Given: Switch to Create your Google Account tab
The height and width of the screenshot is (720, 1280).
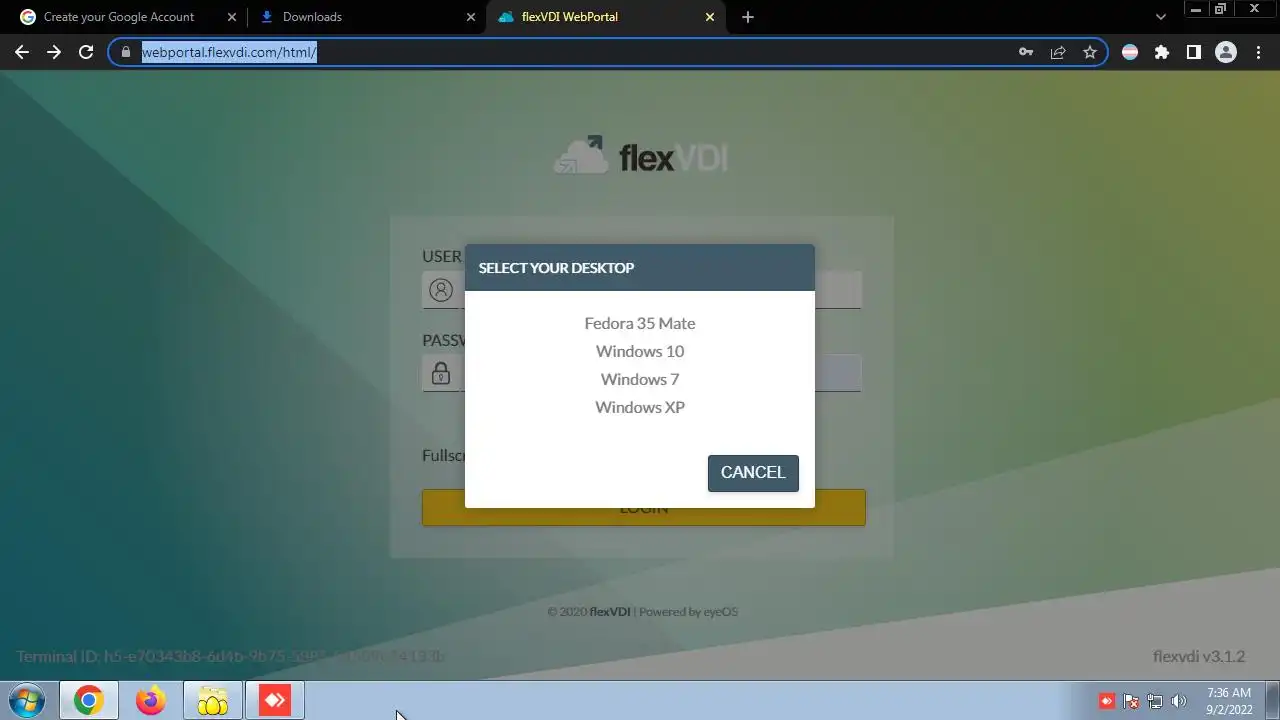Looking at the screenshot, I should [118, 17].
